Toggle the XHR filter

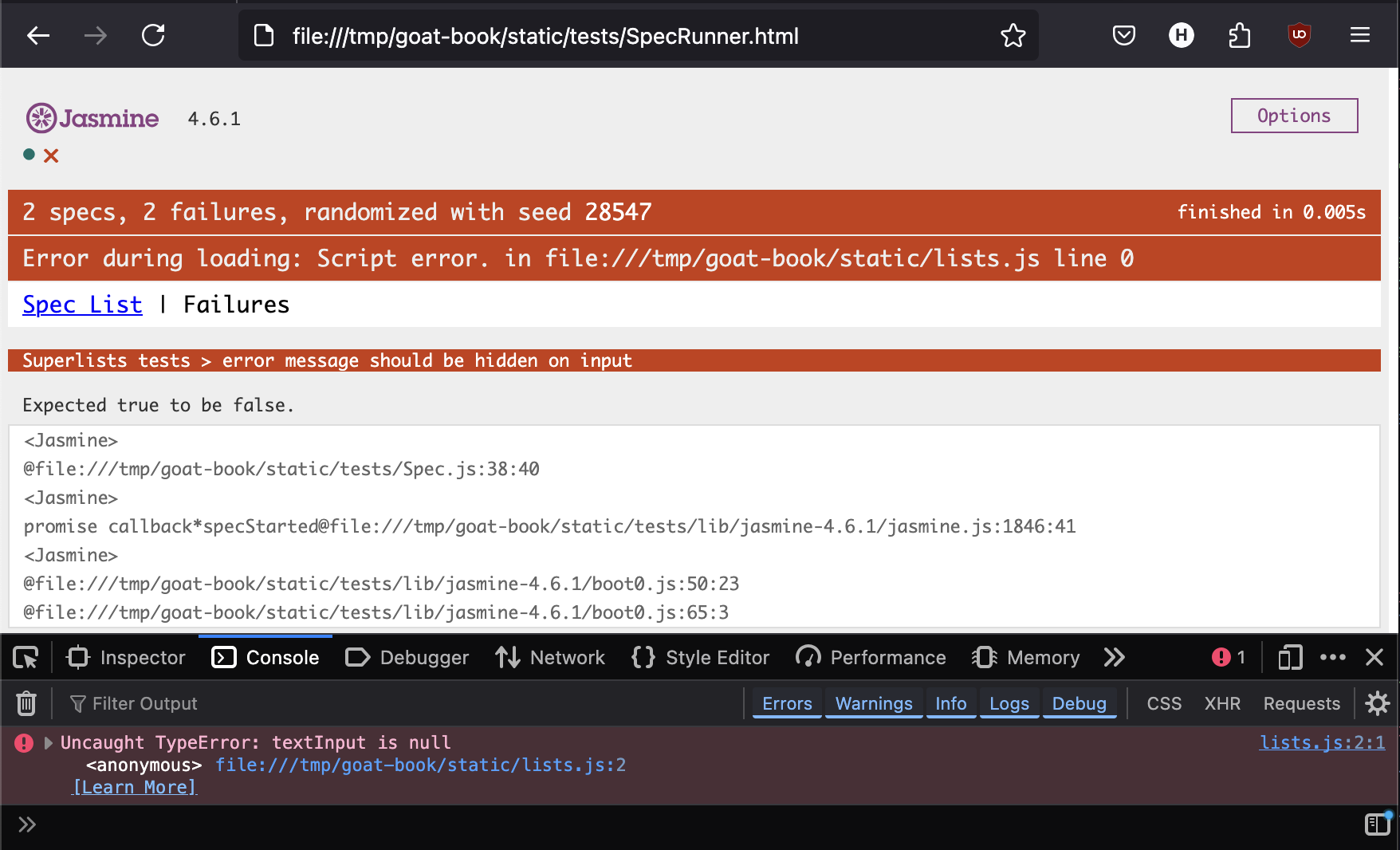[1222, 703]
